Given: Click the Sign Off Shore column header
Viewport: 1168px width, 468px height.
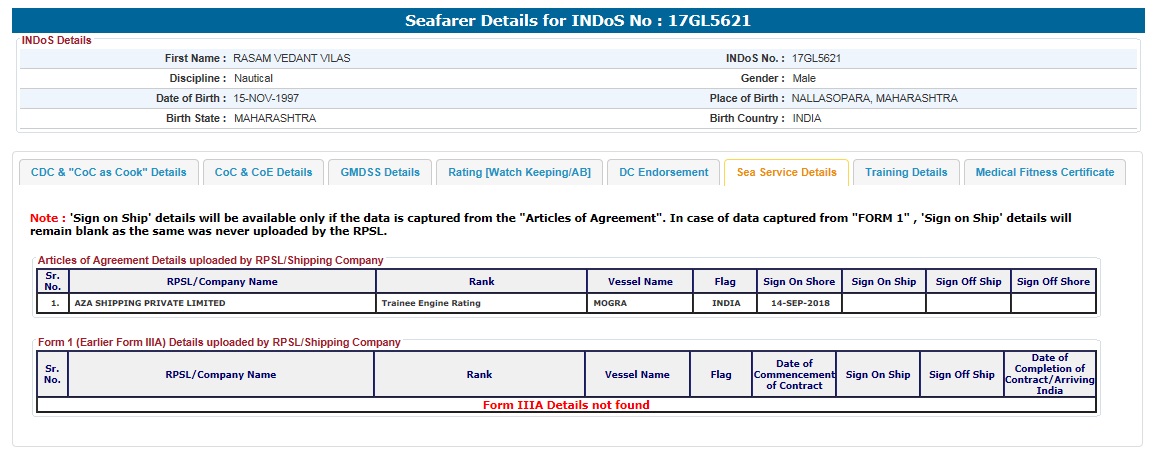Looking at the screenshot, I should click(1053, 282).
